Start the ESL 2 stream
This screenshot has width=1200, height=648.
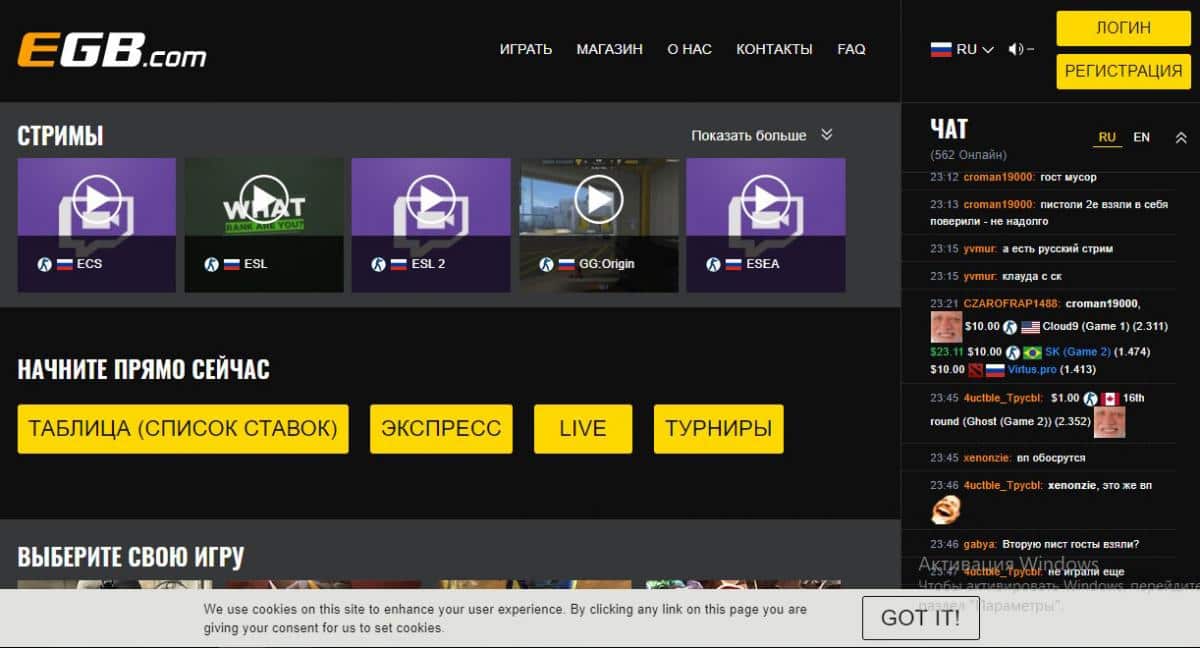click(431, 201)
